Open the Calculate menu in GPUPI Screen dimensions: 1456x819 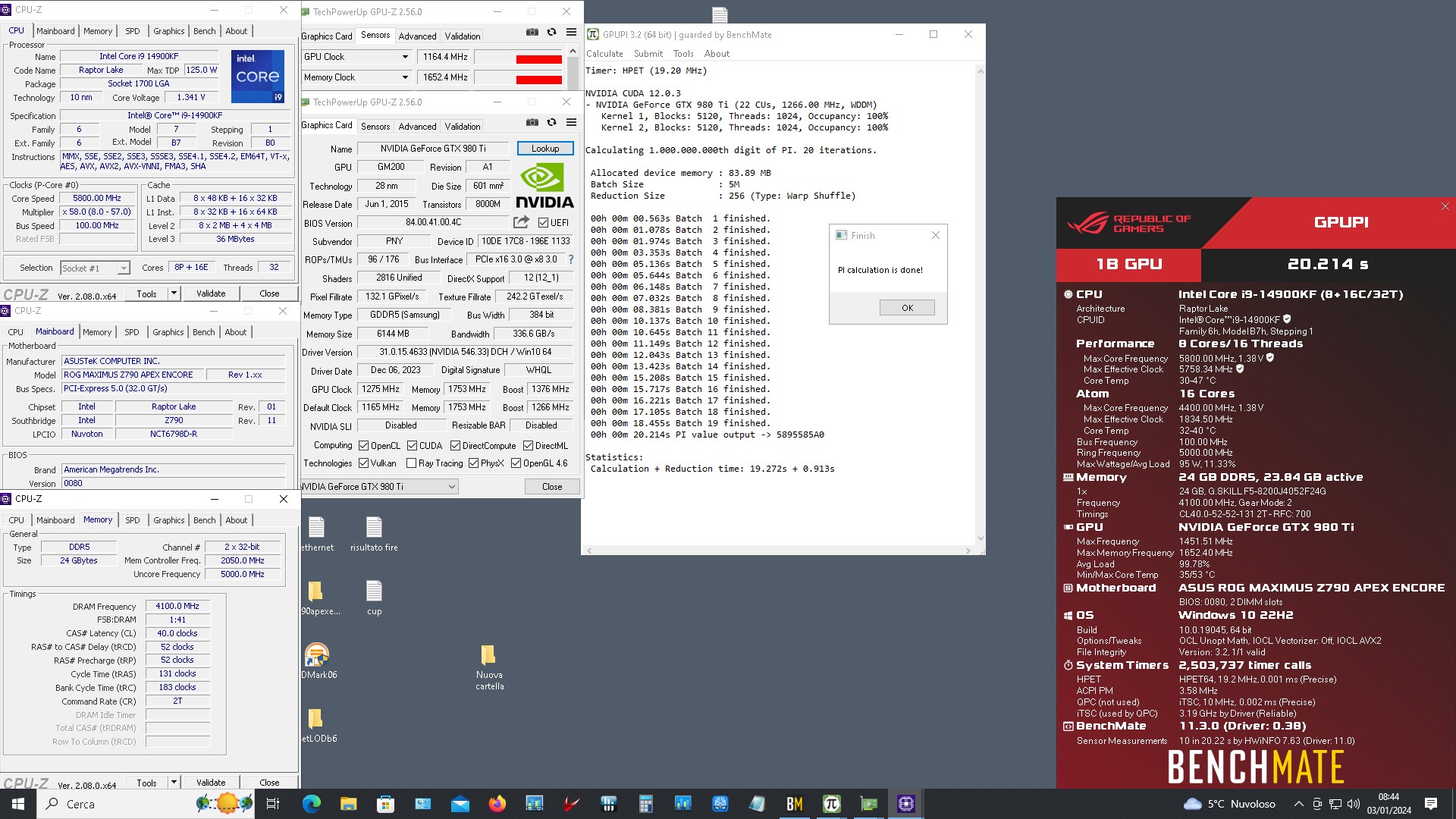click(604, 54)
